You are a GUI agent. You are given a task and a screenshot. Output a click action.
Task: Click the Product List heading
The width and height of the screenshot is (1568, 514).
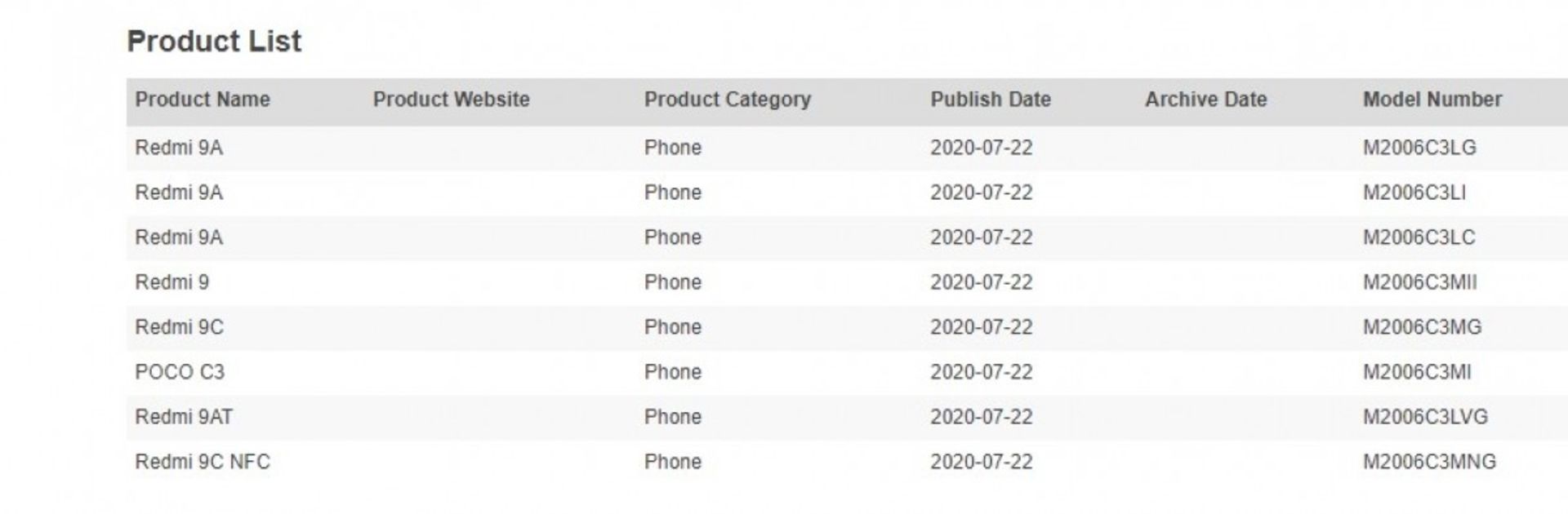click(214, 41)
